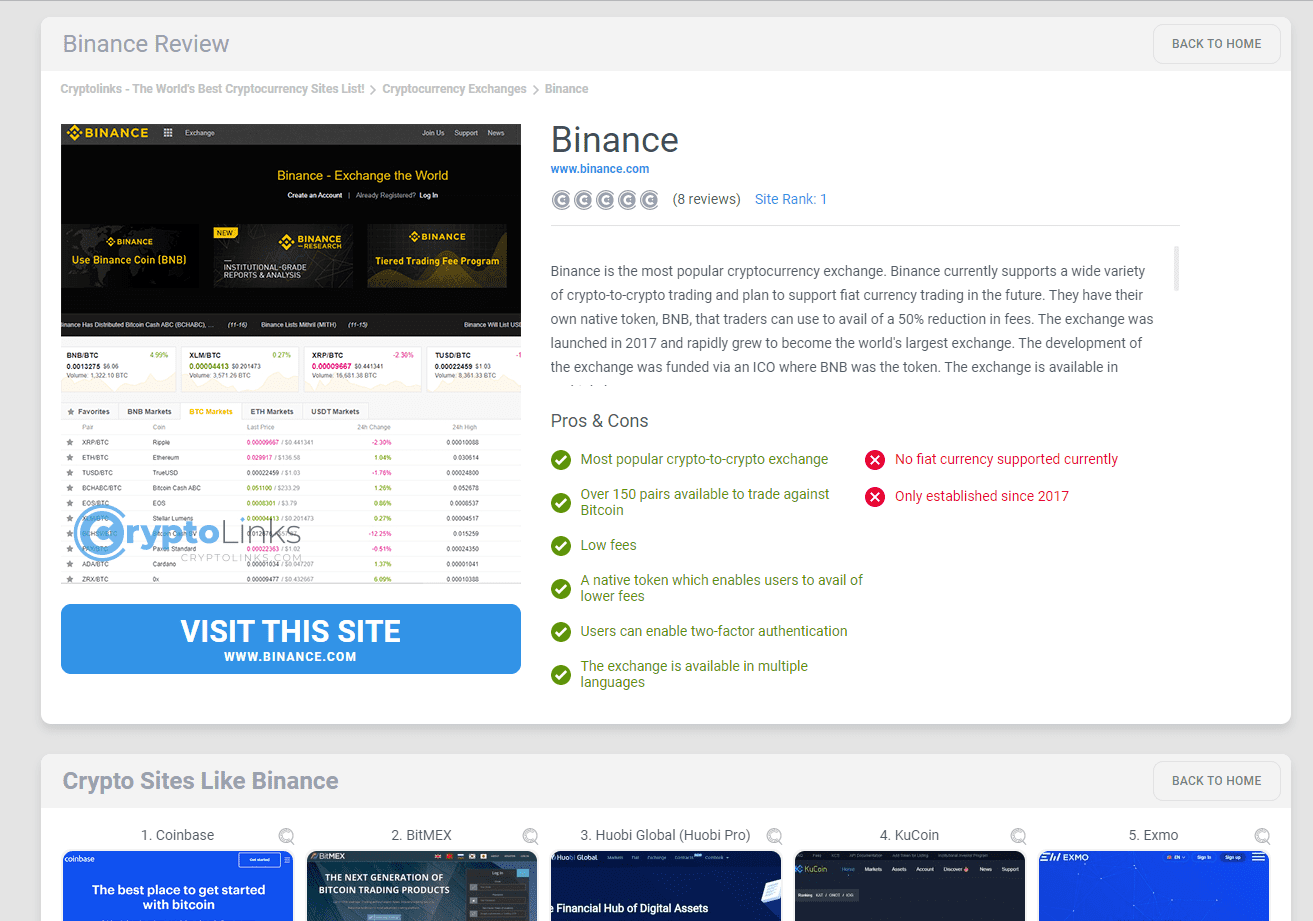
Task: Click the first rating coin icon
Action: click(561, 200)
